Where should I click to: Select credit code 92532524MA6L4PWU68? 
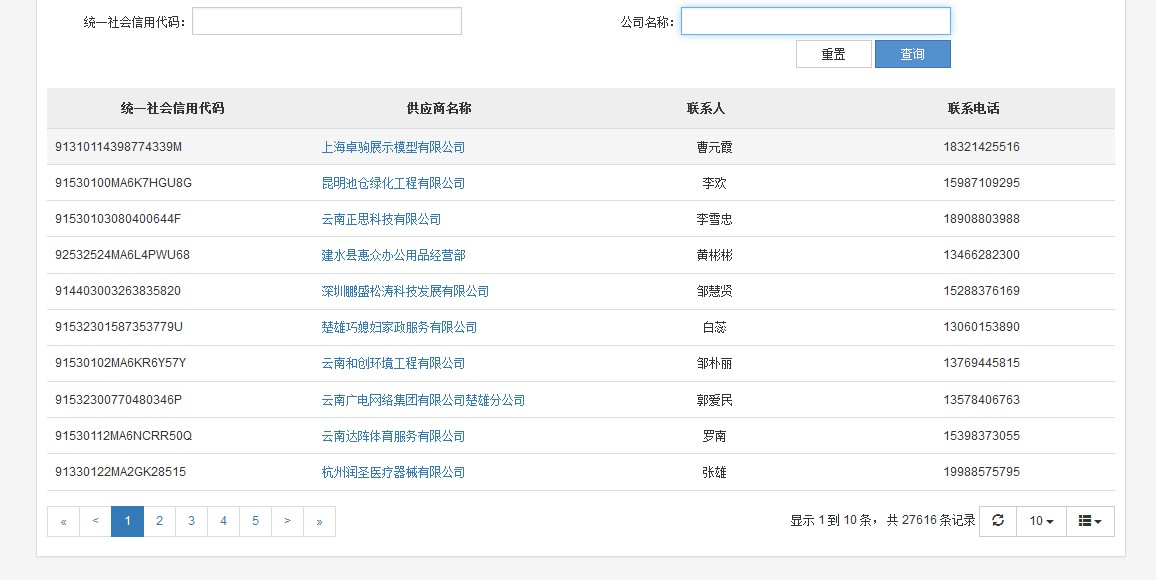click(x=122, y=255)
